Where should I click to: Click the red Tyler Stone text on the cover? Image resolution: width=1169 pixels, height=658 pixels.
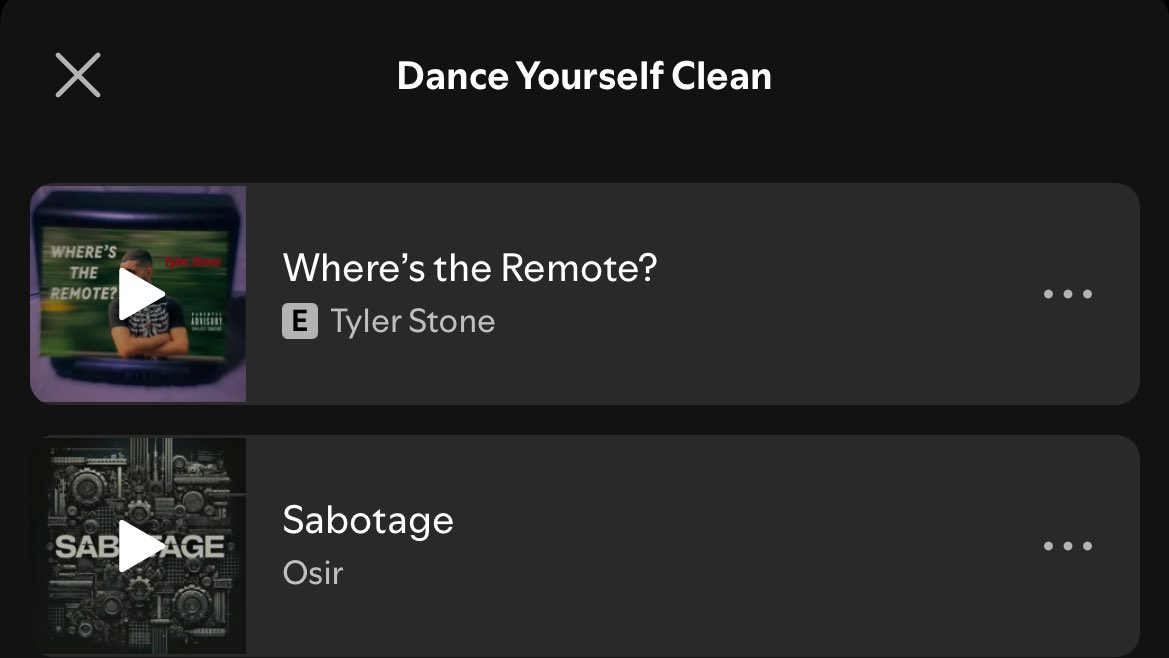192,262
